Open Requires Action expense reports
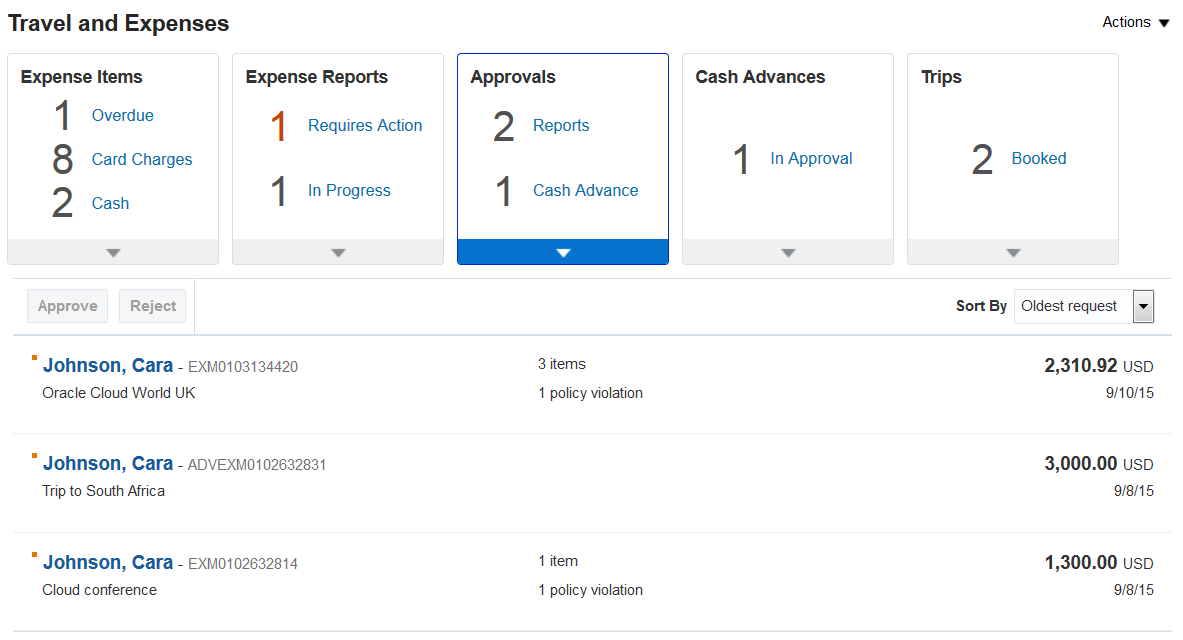This screenshot has width=1183, height=640. (x=364, y=125)
